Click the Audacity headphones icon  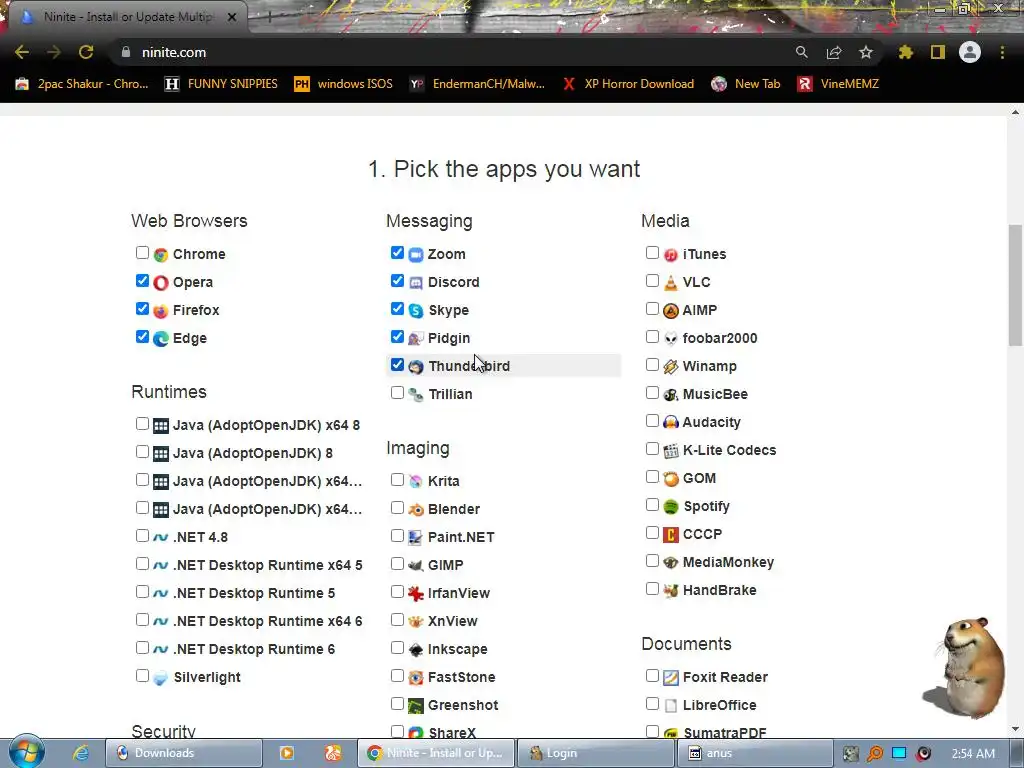tap(671, 423)
